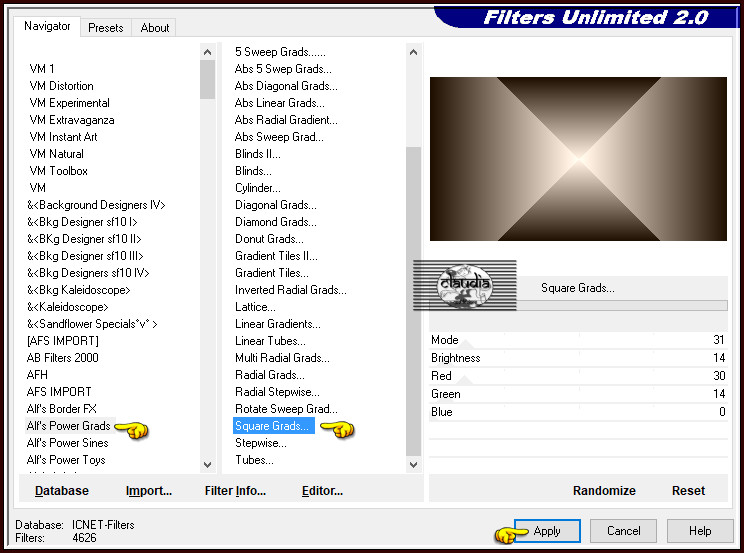Select Diamond Grads... filter
Image resolution: width=744 pixels, height=553 pixels.
click(x=276, y=222)
